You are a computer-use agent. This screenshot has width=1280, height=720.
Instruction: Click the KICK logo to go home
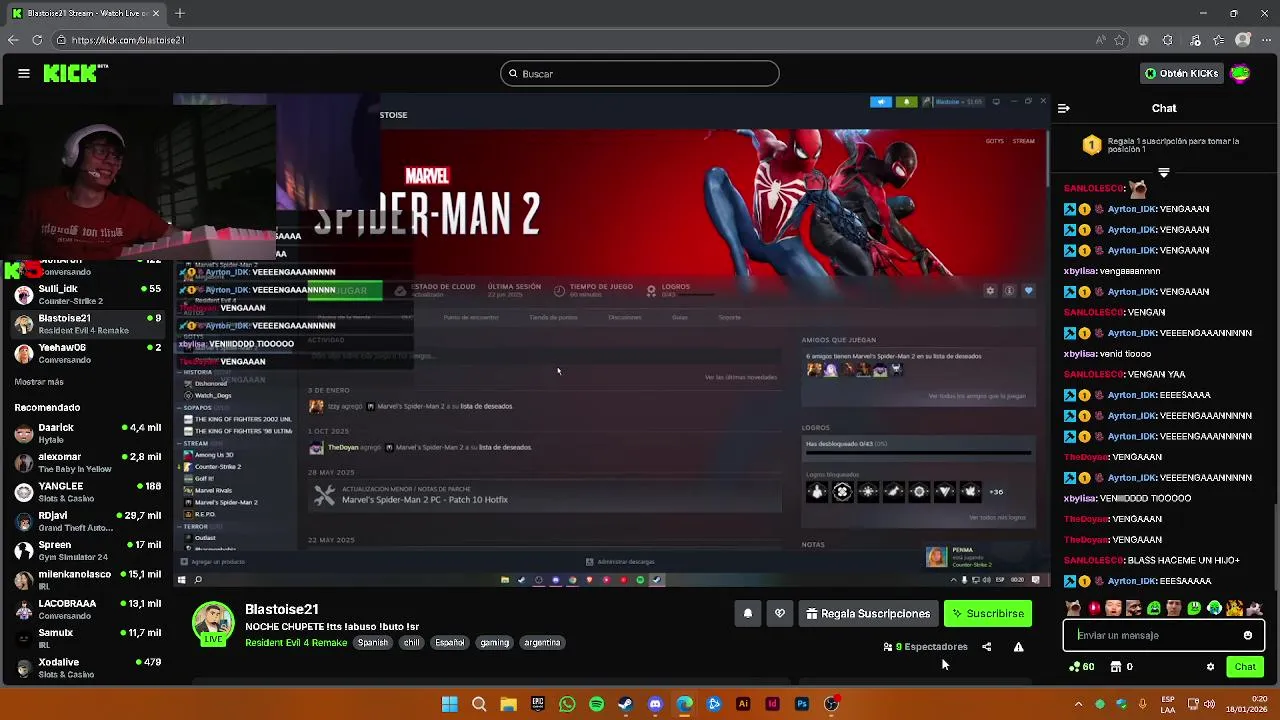(x=75, y=73)
